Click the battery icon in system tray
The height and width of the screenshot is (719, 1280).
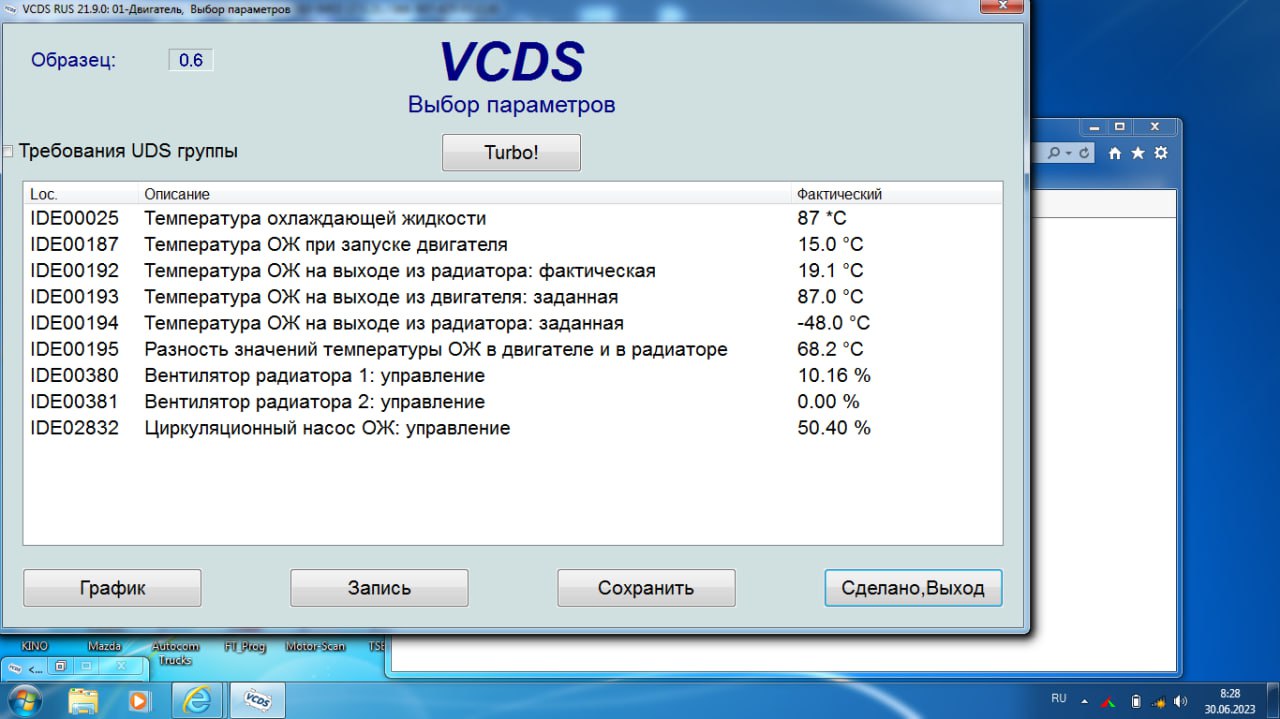[x=1135, y=701]
